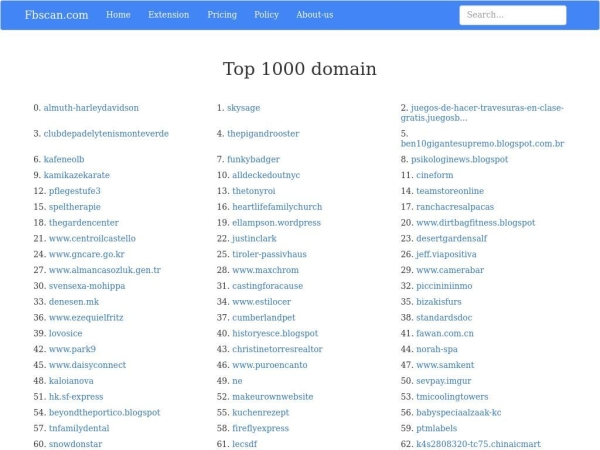Open www.estilocer link
600x450 pixels.
[261, 302]
